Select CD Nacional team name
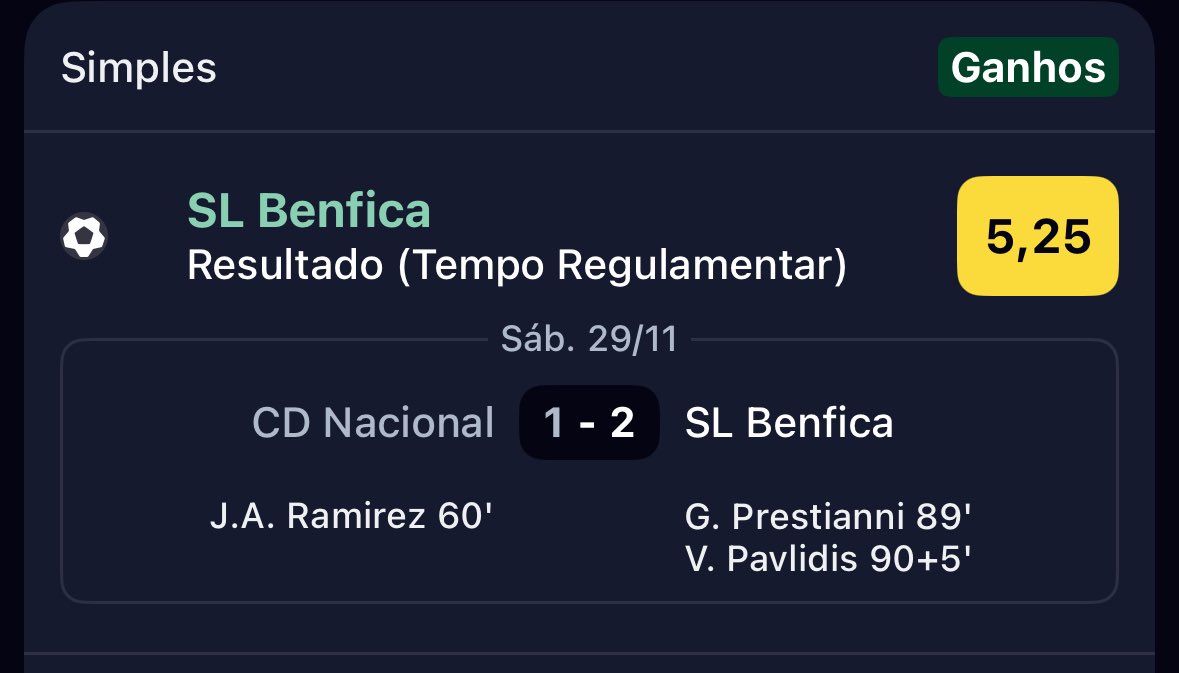 [x=373, y=423]
